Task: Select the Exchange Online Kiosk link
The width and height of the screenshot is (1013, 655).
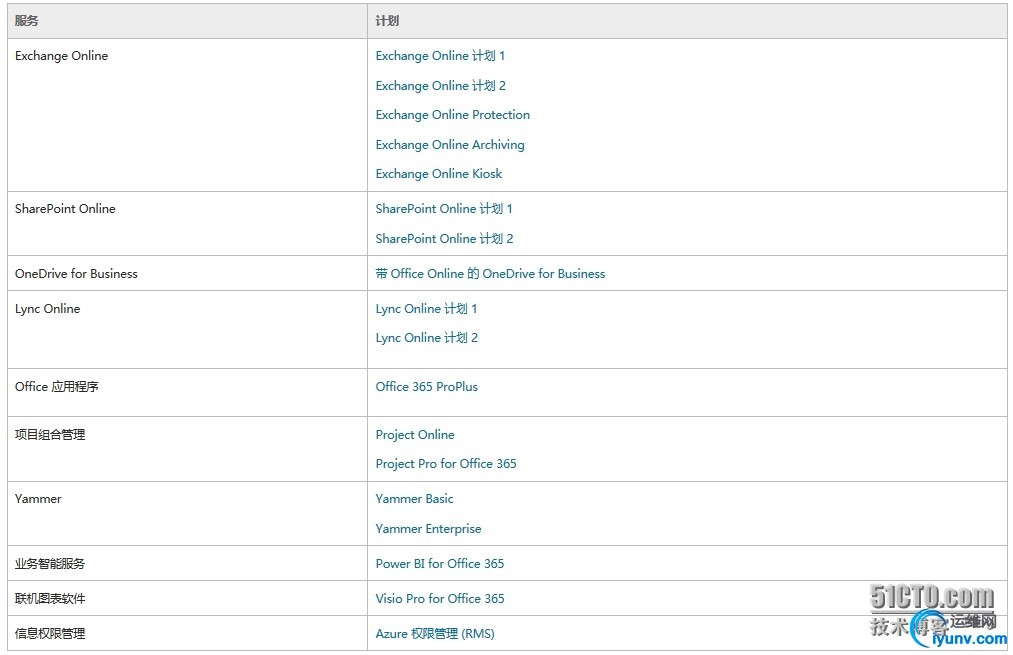Action: 438,174
